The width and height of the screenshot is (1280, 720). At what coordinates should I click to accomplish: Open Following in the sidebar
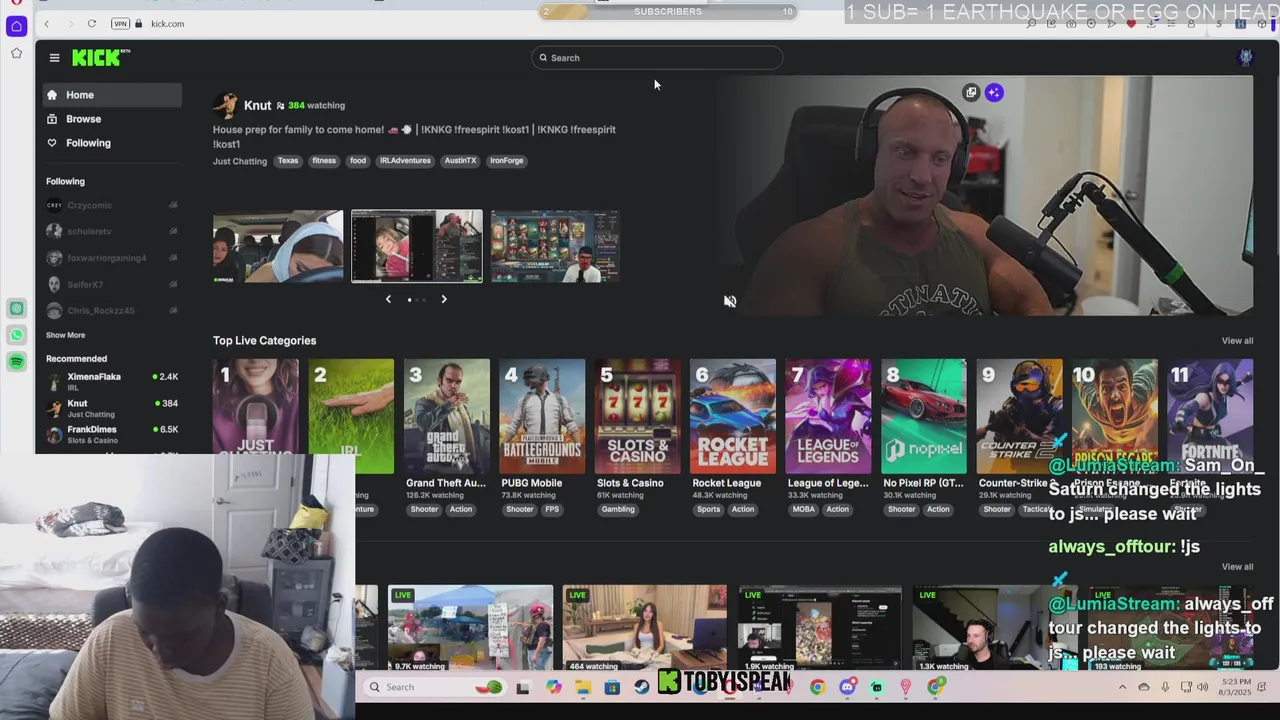click(112, 143)
